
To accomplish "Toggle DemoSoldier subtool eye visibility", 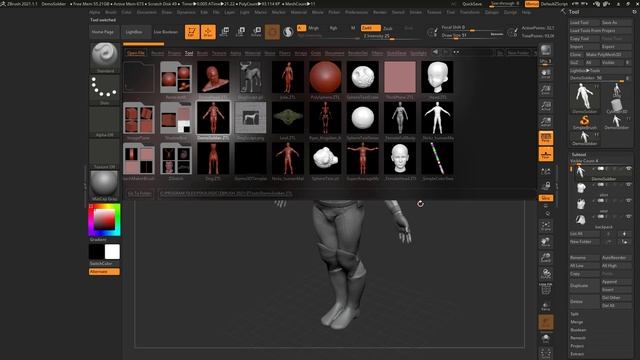I will (x=629, y=169).
